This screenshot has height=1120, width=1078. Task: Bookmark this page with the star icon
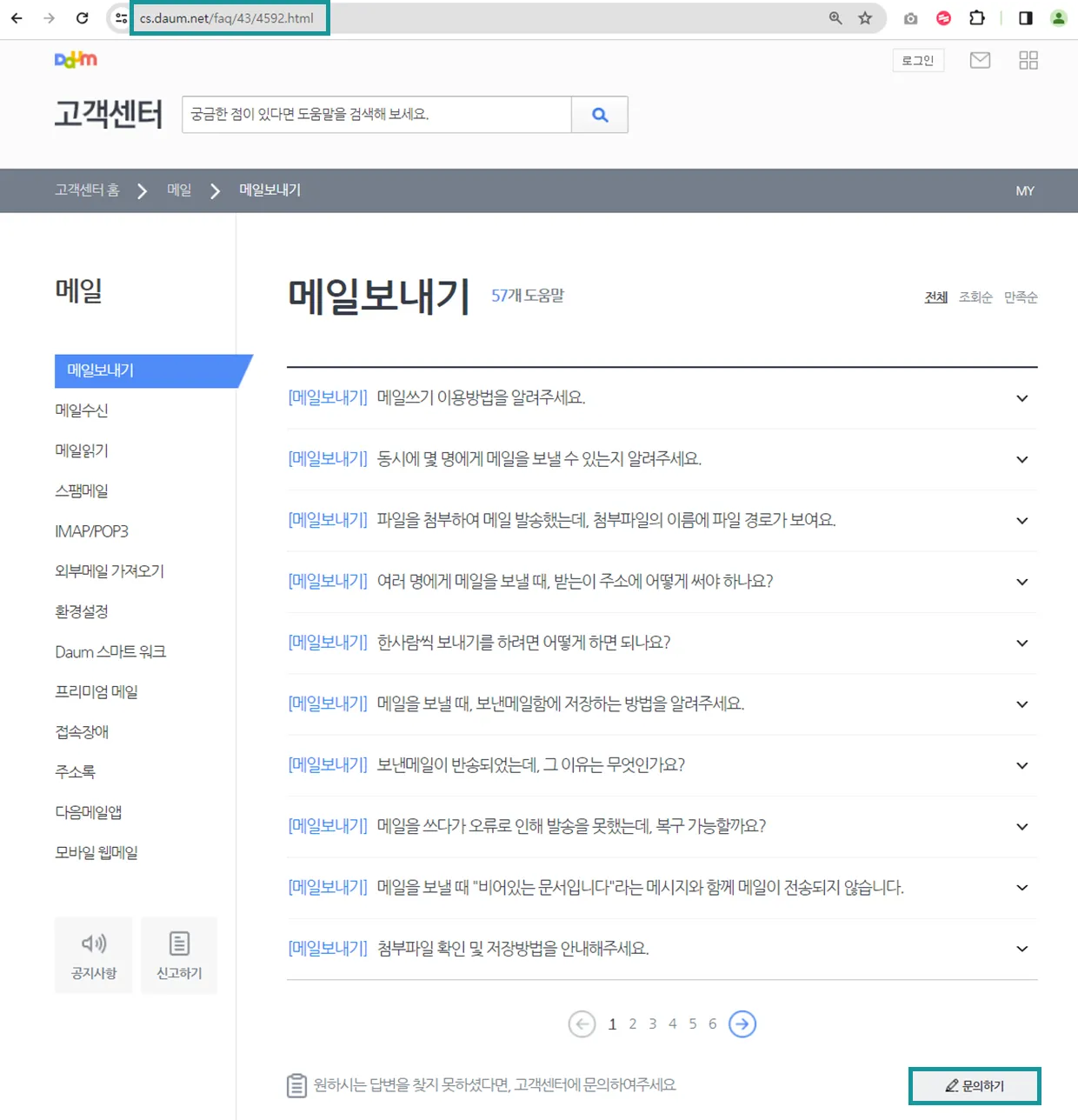point(865,18)
